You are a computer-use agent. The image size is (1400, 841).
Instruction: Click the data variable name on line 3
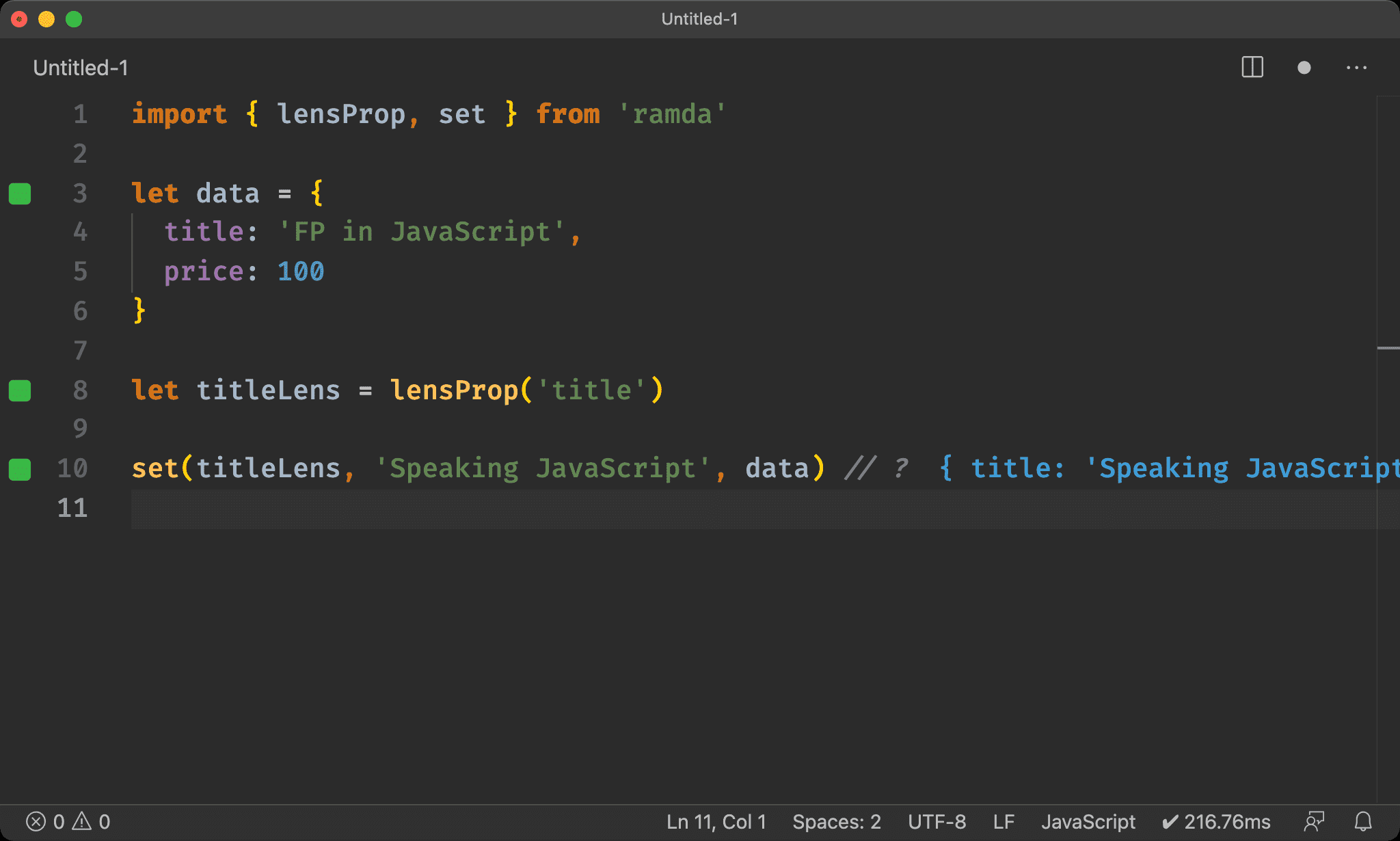tap(228, 193)
